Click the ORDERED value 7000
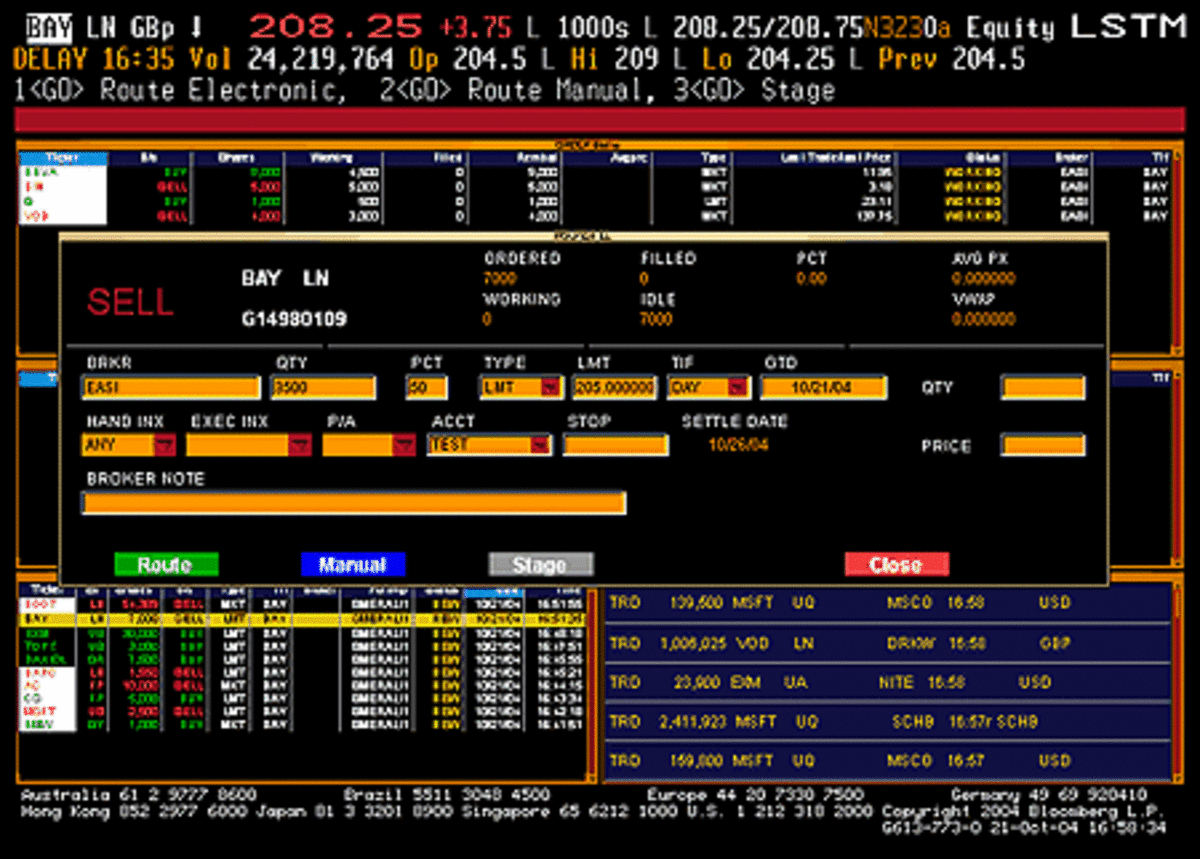 point(500,279)
